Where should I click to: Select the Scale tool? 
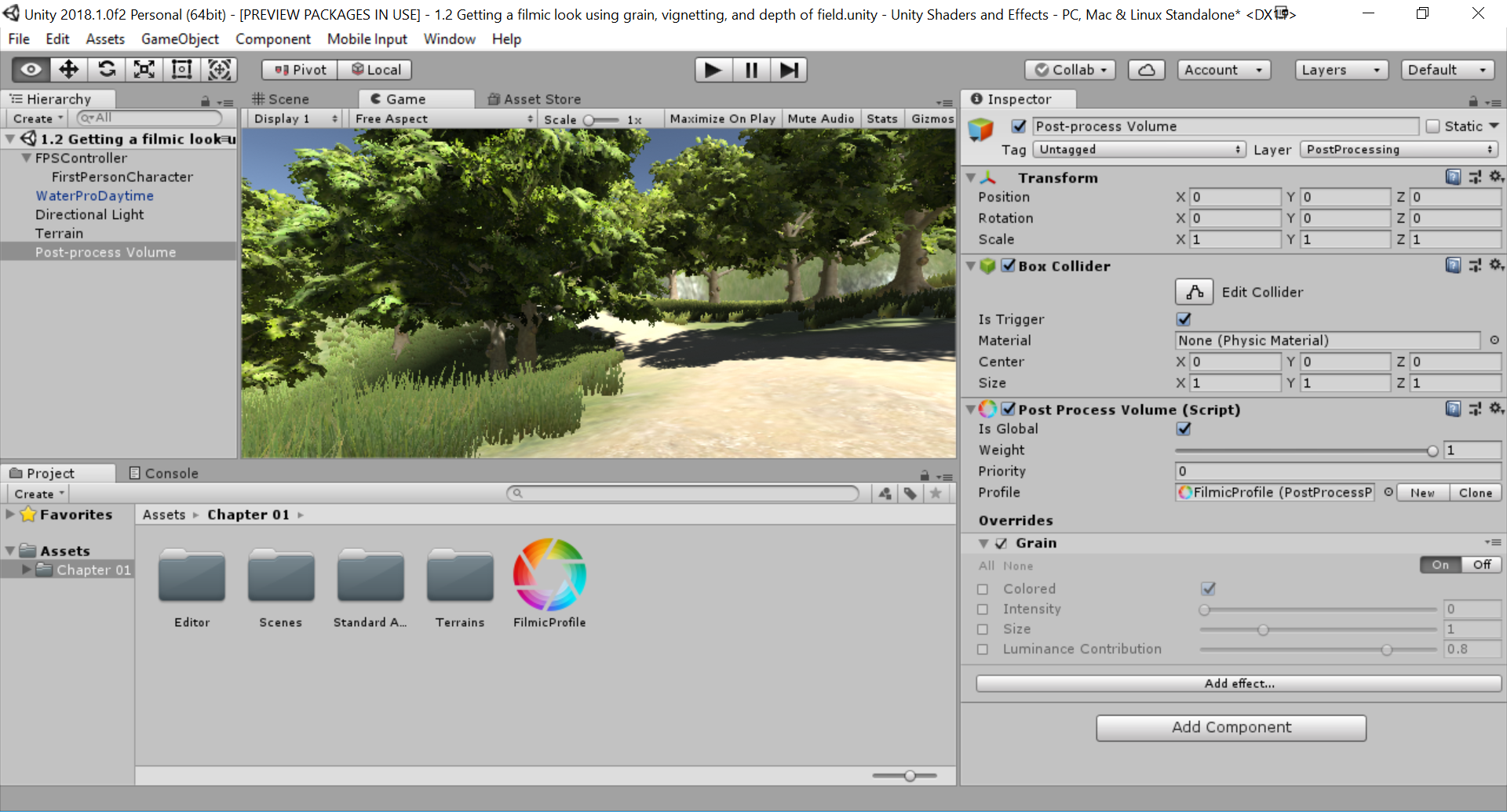144,70
